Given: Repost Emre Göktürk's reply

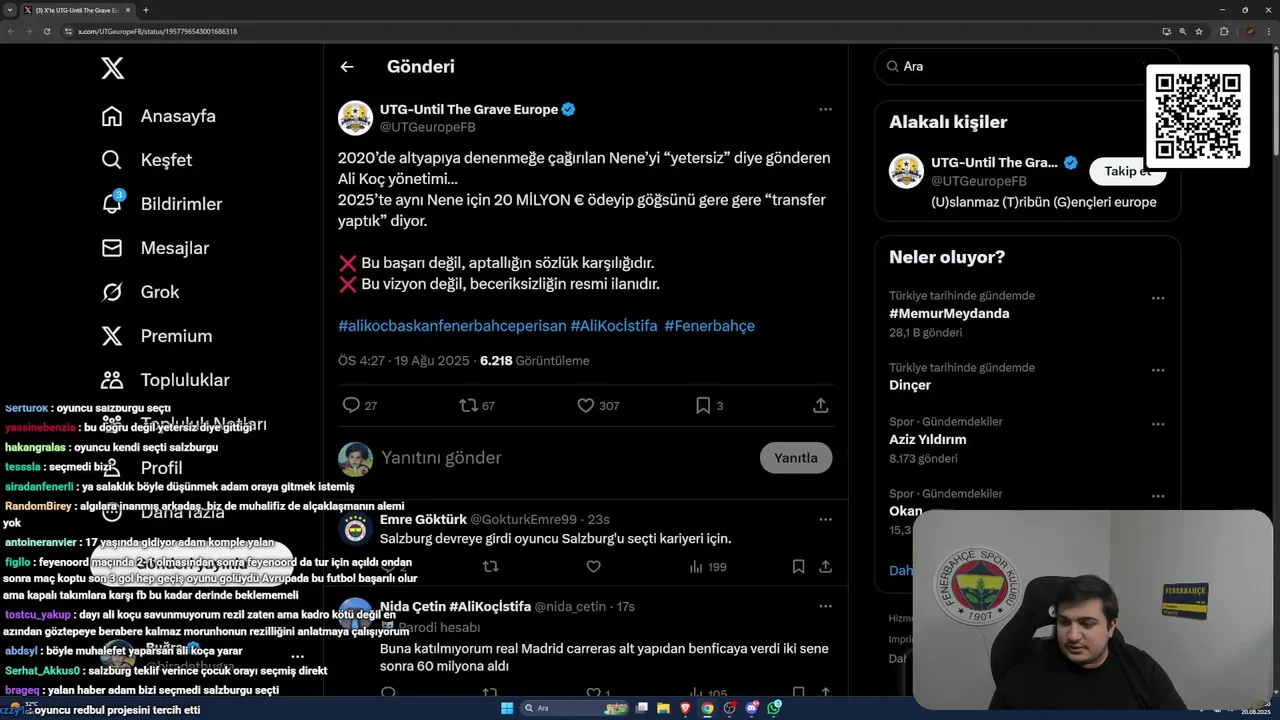Looking at the screenshot, I should (490, 566).
